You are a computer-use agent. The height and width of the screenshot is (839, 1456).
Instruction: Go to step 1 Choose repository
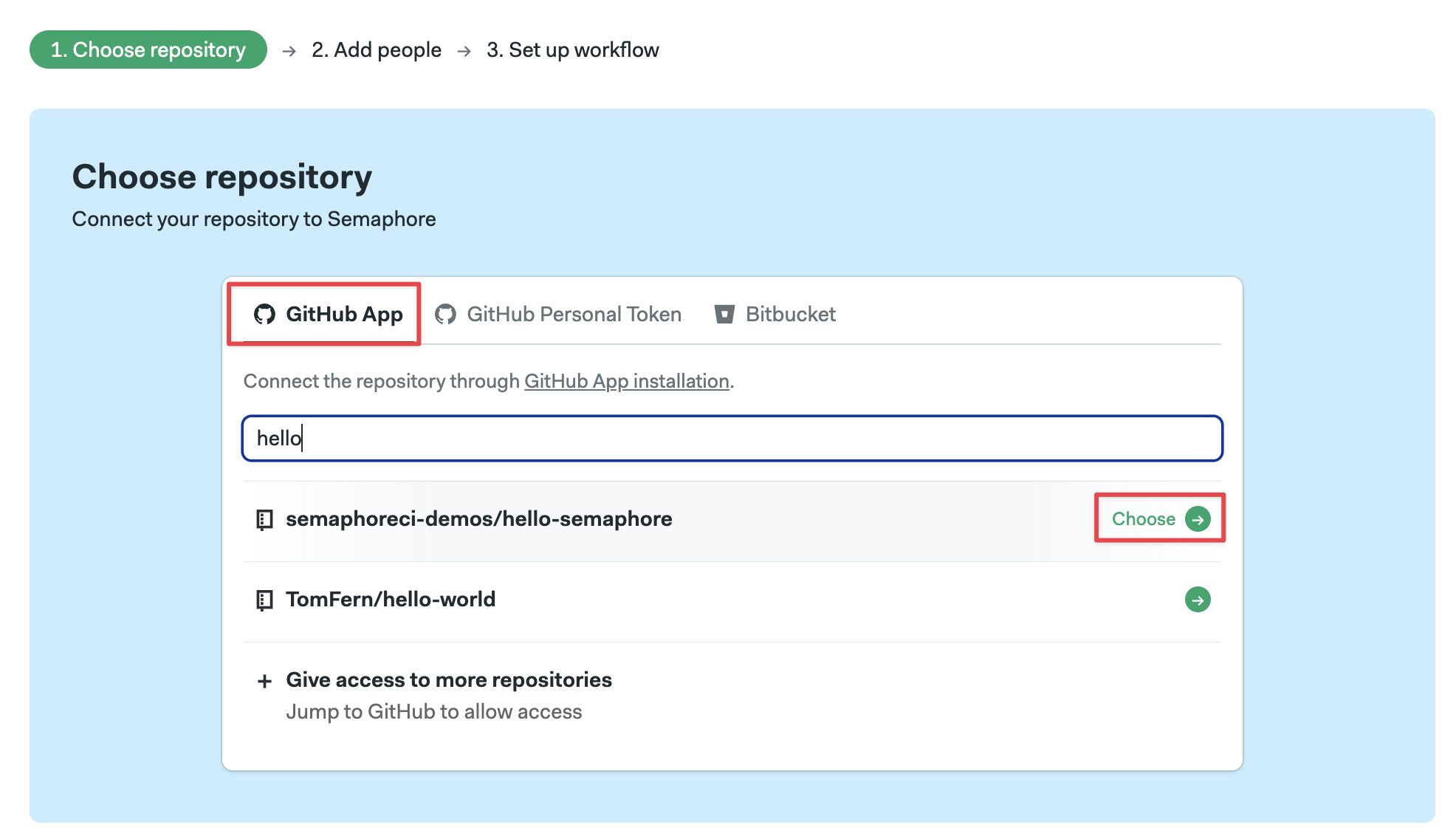point(148,49)
